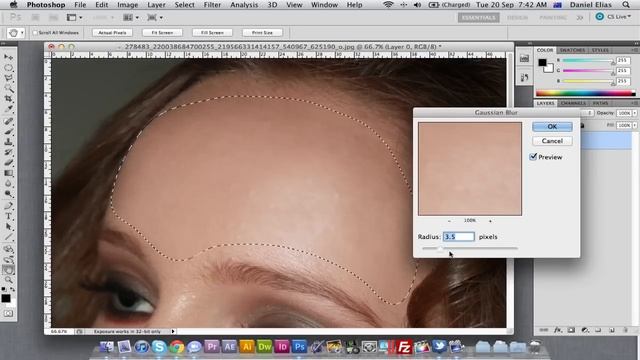Click the Print Size button
This screenshot has width=640, height=360.
point(262,33)
